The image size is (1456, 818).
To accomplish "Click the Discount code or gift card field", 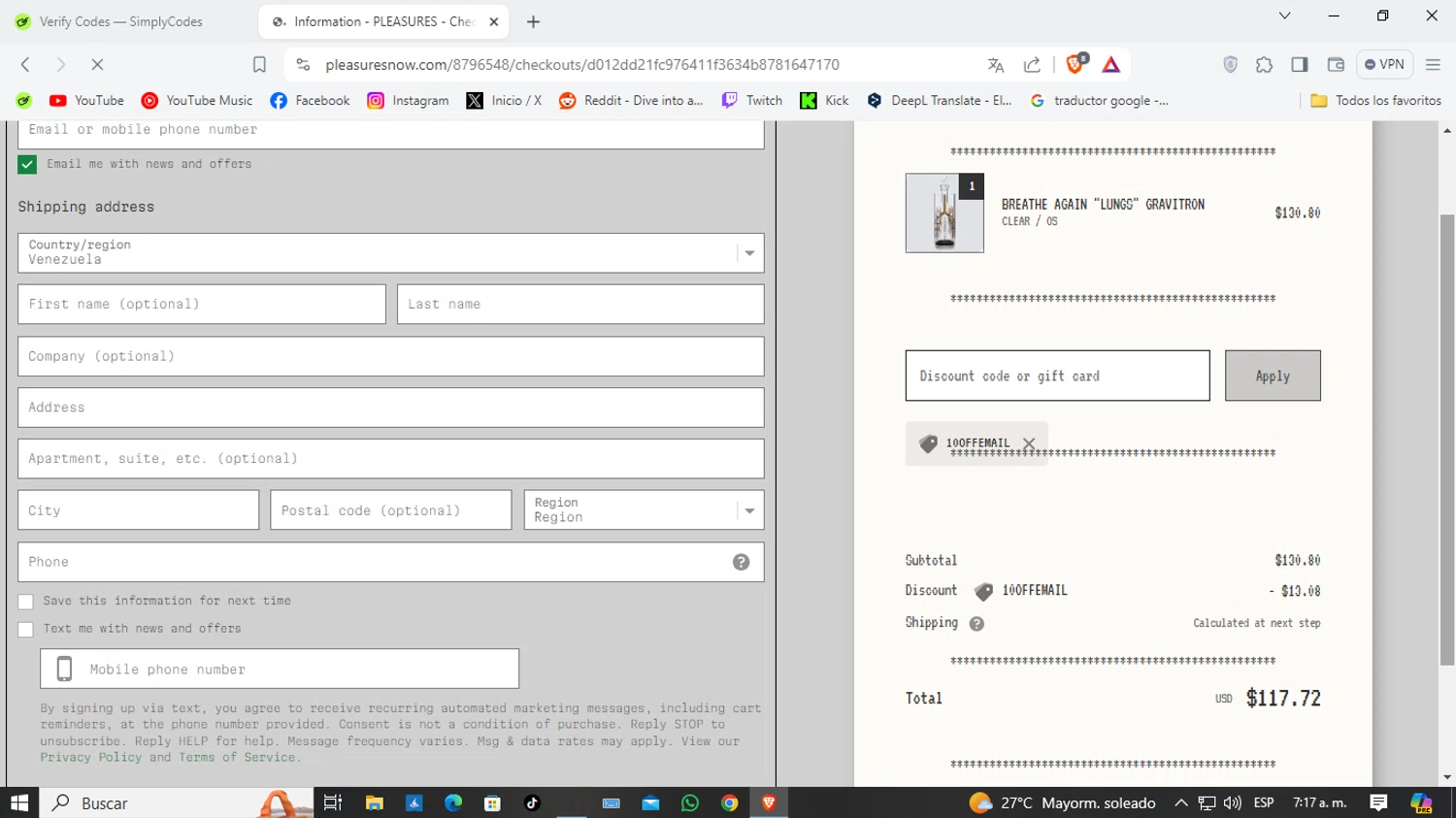I will pos(1057,376).
